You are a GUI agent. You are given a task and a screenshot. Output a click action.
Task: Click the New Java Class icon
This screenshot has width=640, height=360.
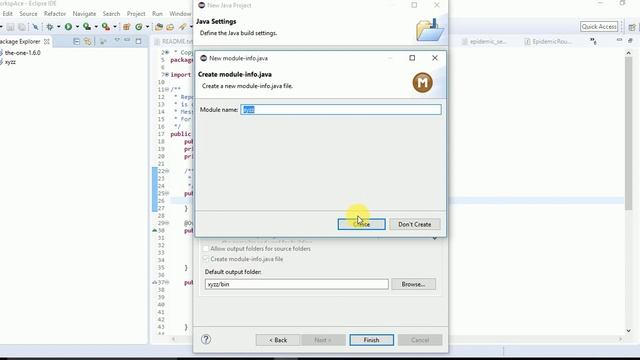pos(139,27)
